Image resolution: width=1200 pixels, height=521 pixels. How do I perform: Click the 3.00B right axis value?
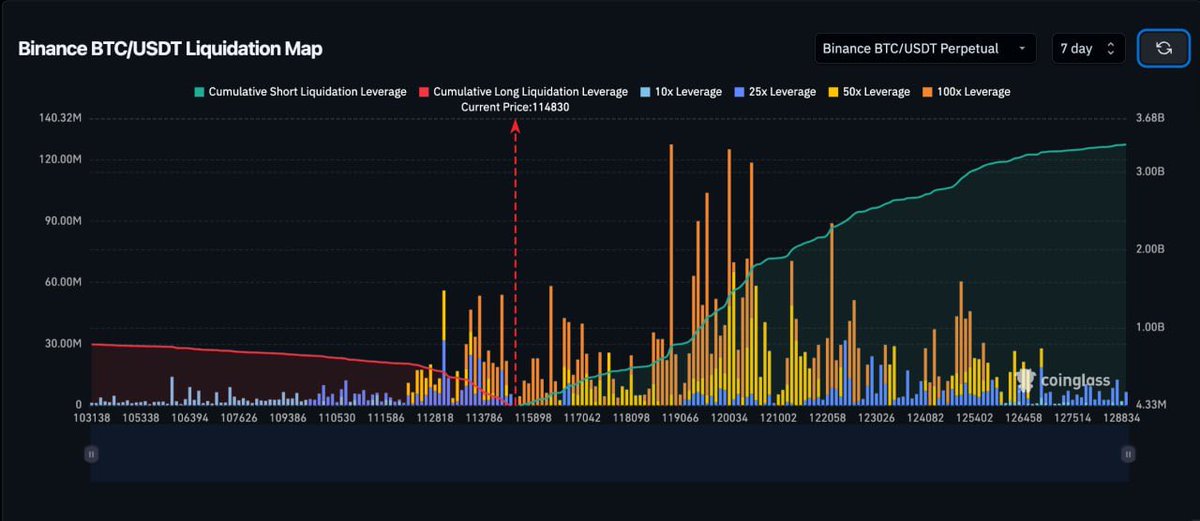pos(1151,171)
